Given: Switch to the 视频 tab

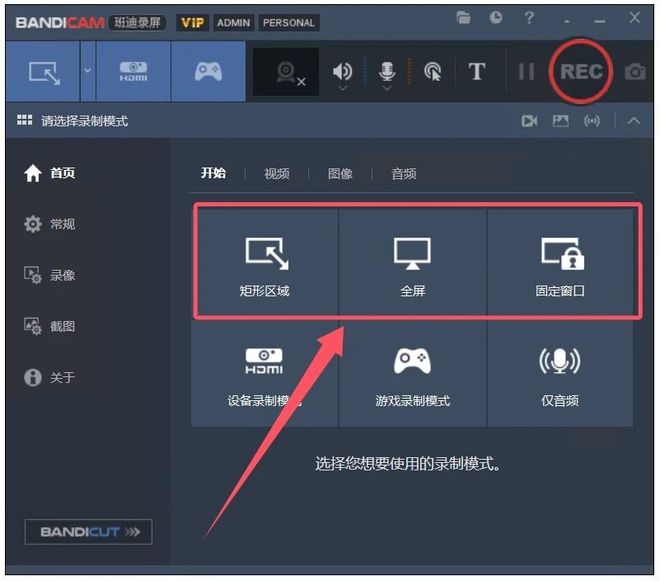Looking at the screenshot, I should [277, 173].
